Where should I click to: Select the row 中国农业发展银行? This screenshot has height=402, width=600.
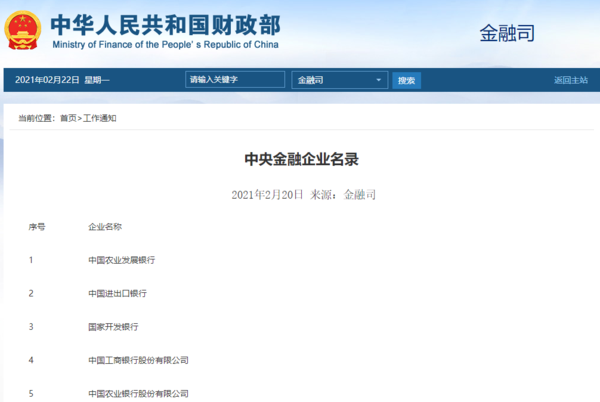pos(122,260)
